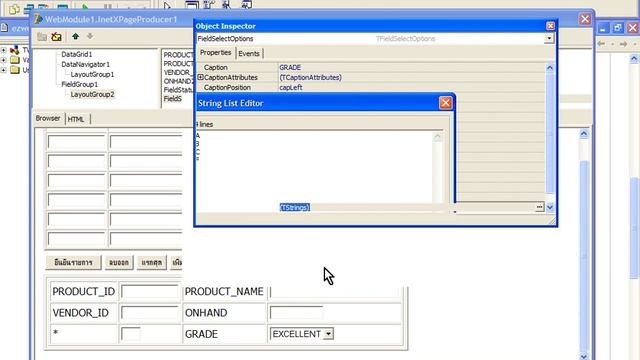Screen dimensions: 640x360
Task: Open the component selector dropdown in Object Inspector
Action: (x=549, y=38)
